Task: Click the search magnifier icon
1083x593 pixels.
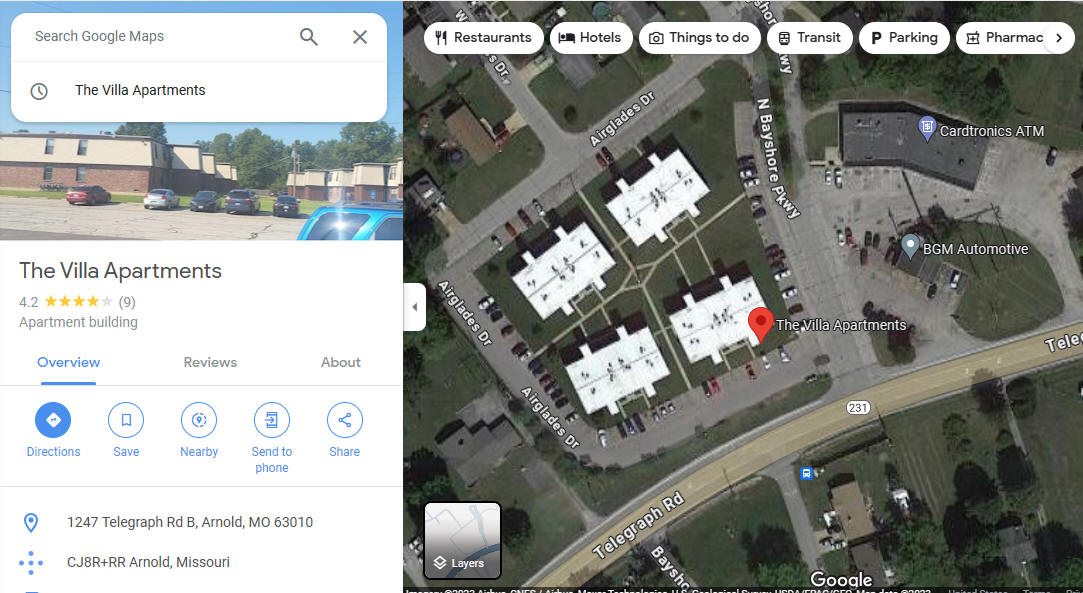Action: click(309, 37)
